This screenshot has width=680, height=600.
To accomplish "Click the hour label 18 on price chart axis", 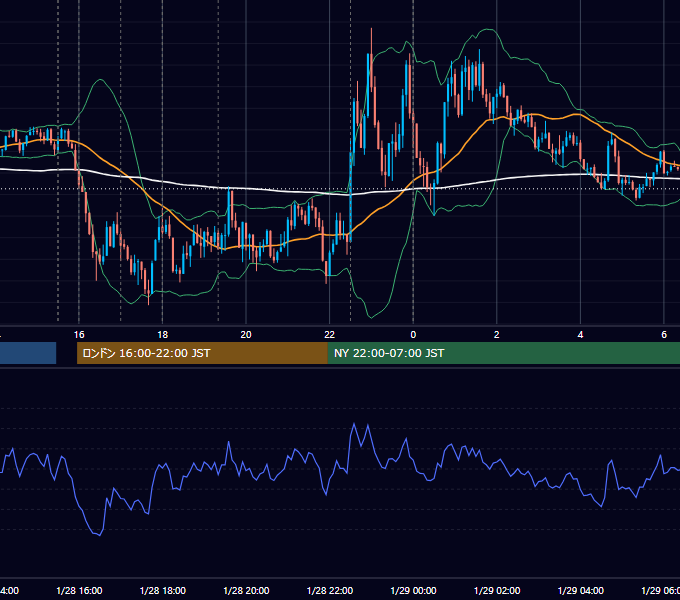I will (x=162, y=335).
